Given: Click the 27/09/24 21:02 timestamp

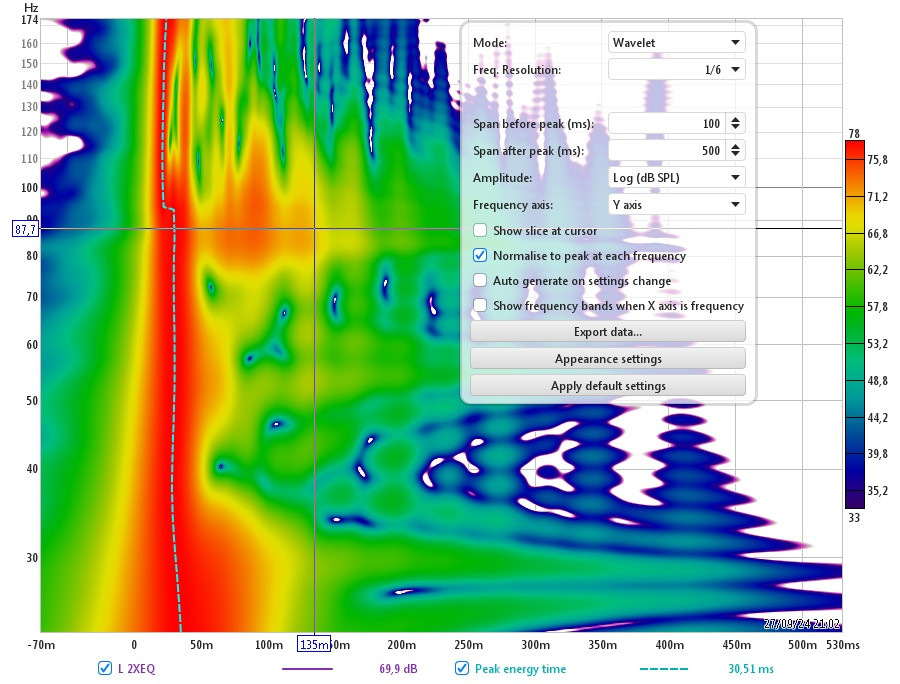Looking at the screenshot, I should [x=801, y=624].
